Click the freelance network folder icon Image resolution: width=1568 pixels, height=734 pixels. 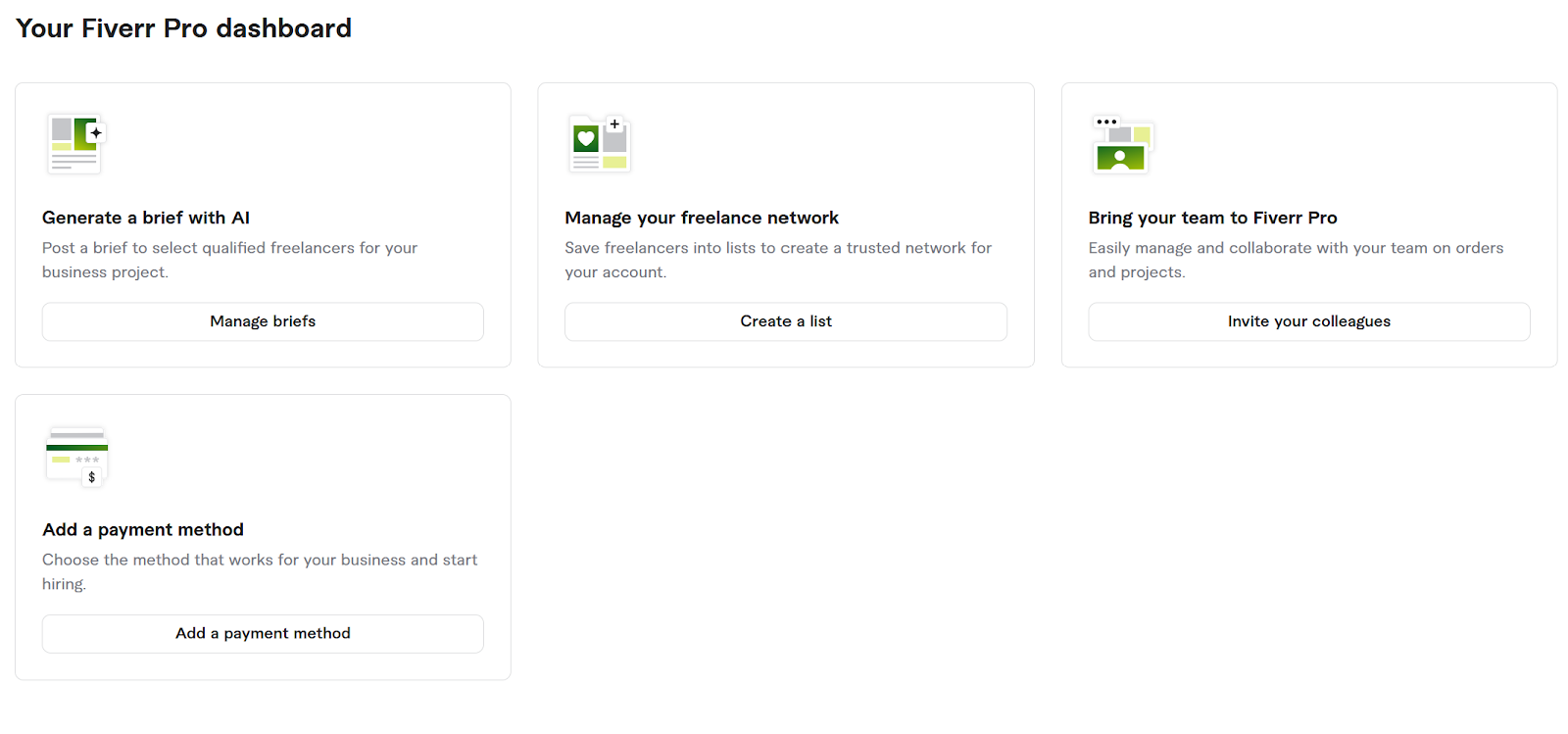click(x=599, y=144)
